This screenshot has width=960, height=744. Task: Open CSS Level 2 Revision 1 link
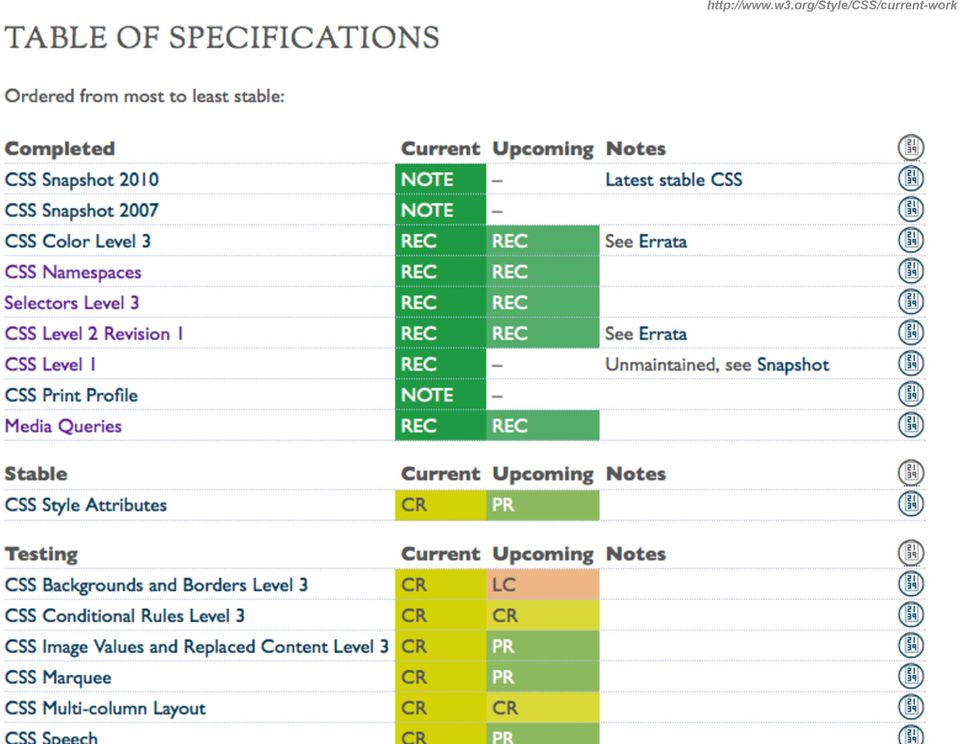click(94, 334)
